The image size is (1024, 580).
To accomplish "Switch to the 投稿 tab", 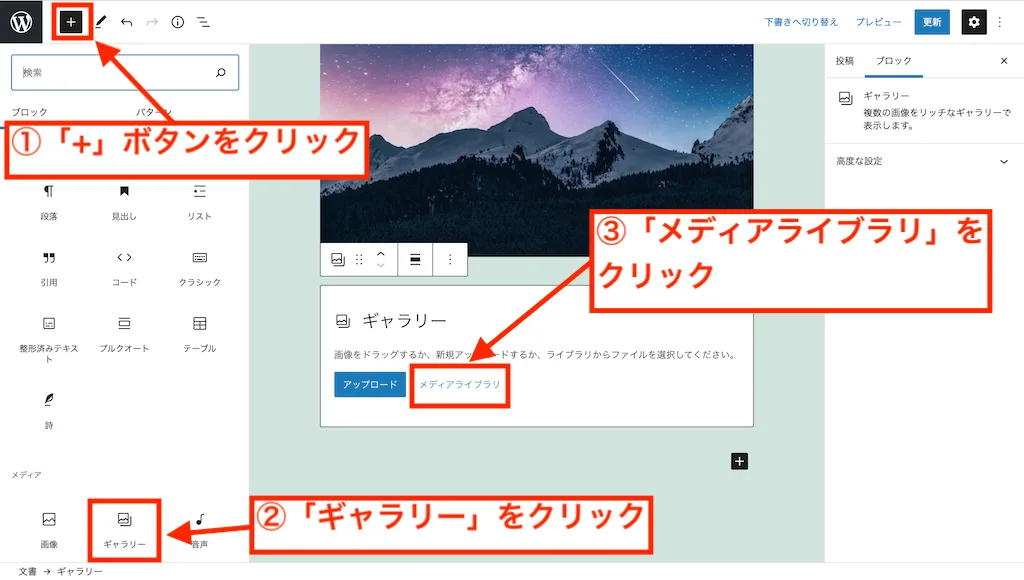I will tap(844, 61).
